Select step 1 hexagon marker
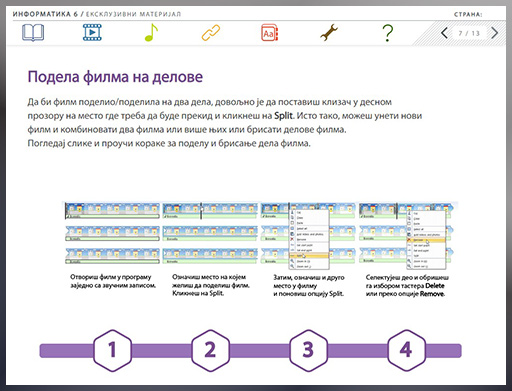Viewport: 512px width, 391px height. click(x=112, y=350)
